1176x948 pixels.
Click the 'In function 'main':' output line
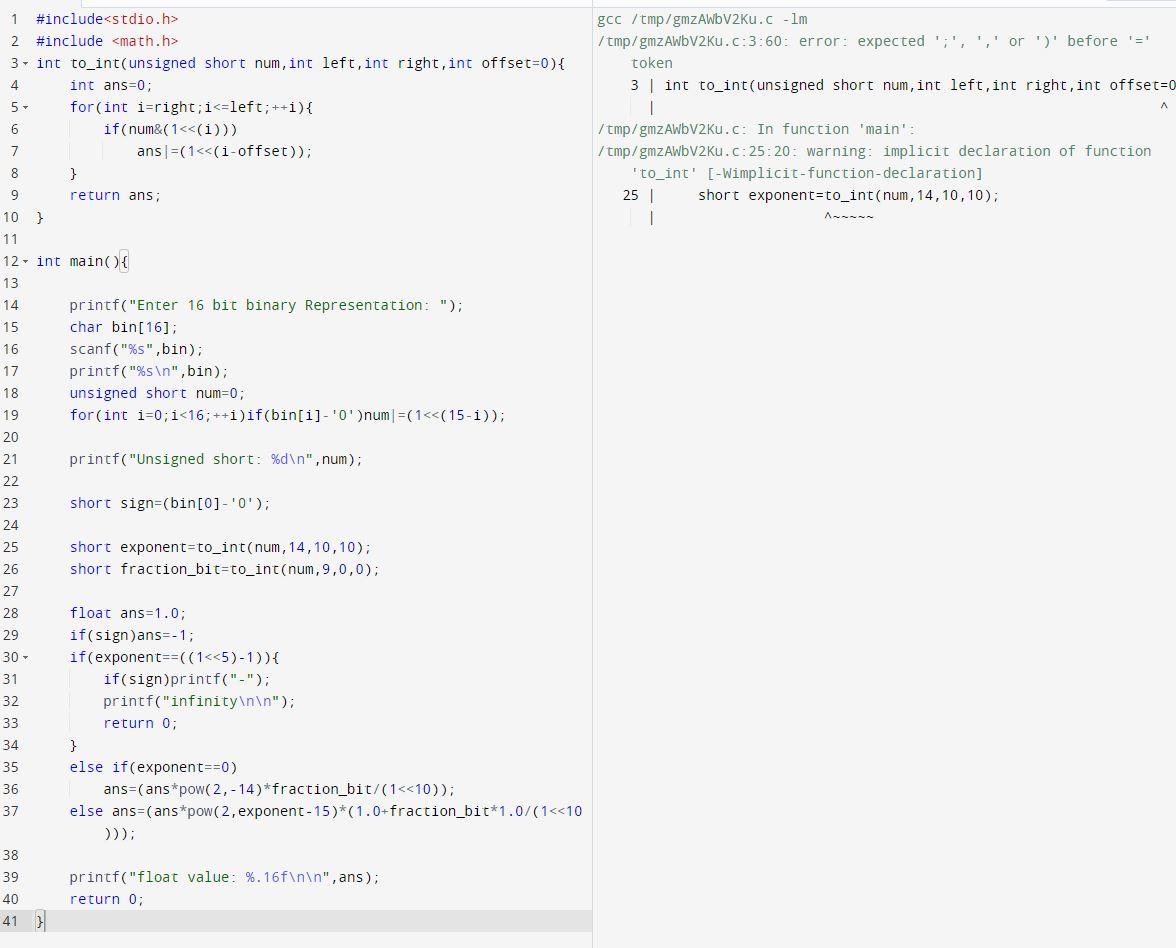point(756,130)
